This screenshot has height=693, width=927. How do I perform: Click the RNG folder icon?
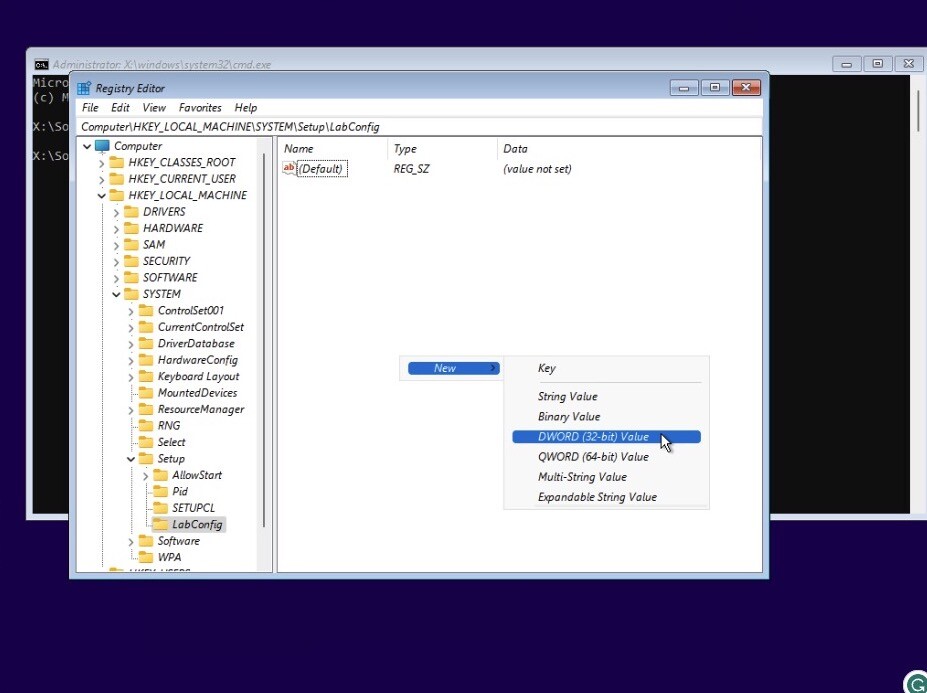pyautogui.click(x=146, y=426)
